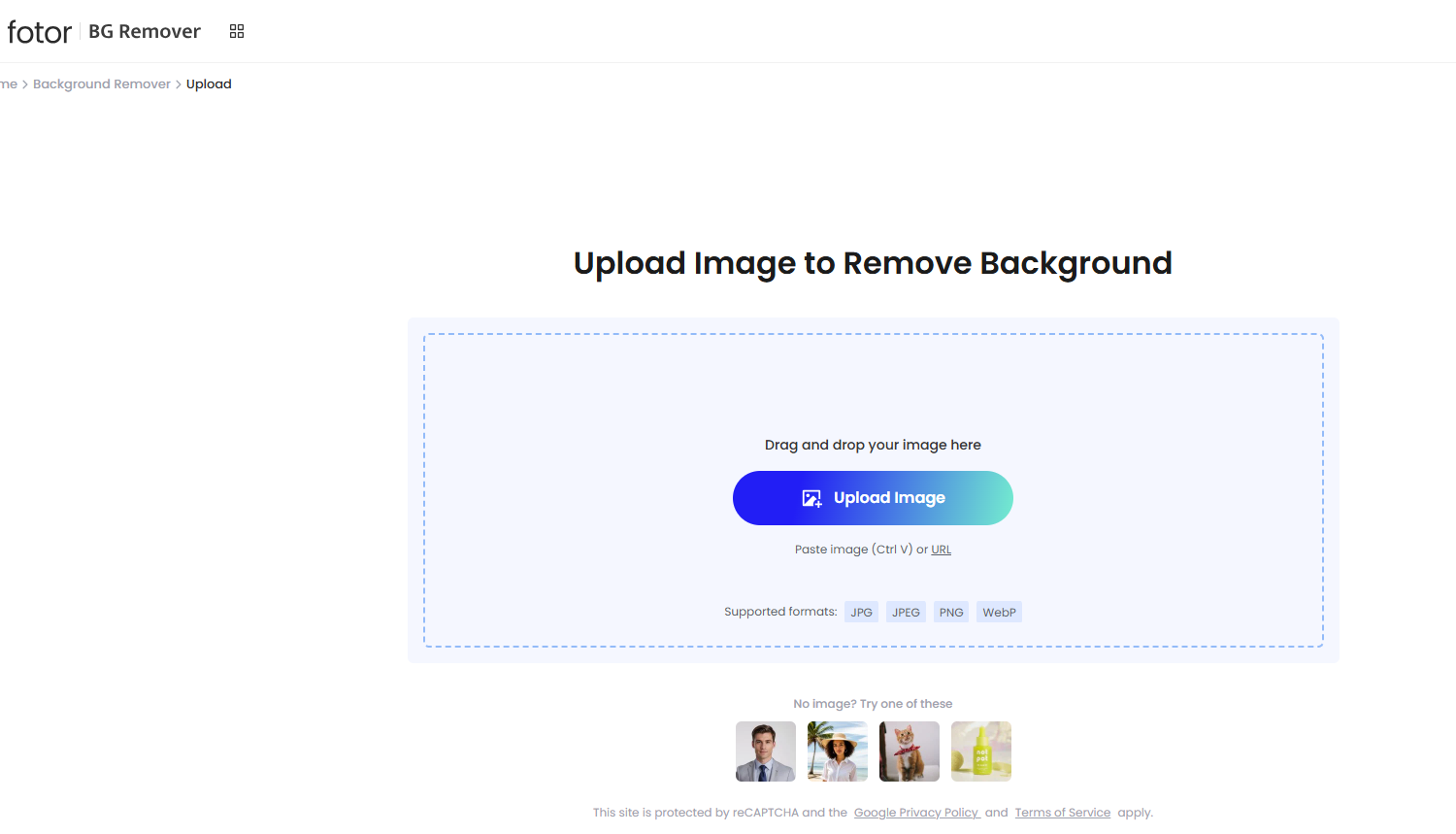This screenshot has width=1456, height=834.
Task: Pick the cat sample image
Action: [910, 751]
